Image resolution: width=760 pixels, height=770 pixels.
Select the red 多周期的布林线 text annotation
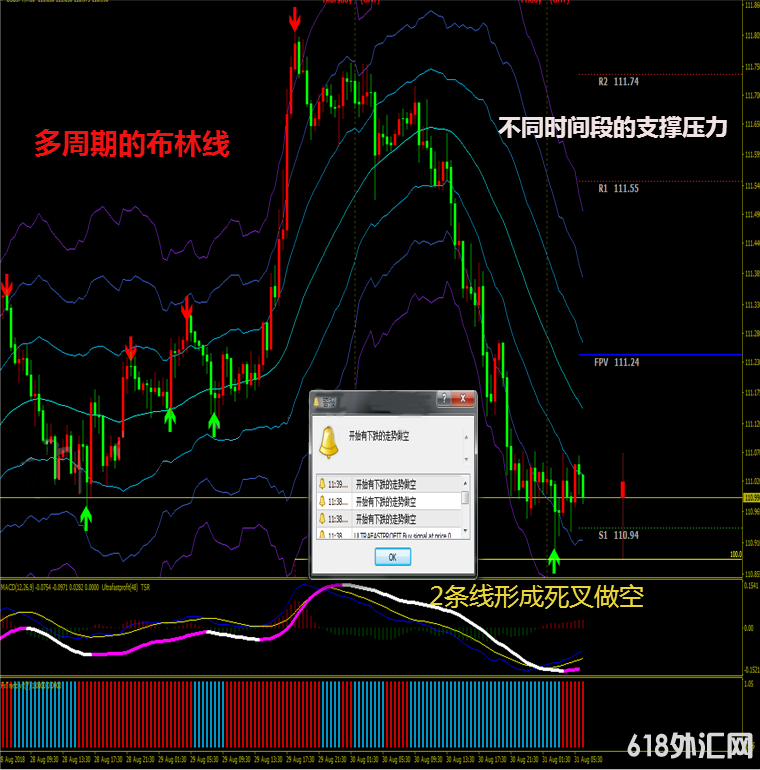coord(132,146)
